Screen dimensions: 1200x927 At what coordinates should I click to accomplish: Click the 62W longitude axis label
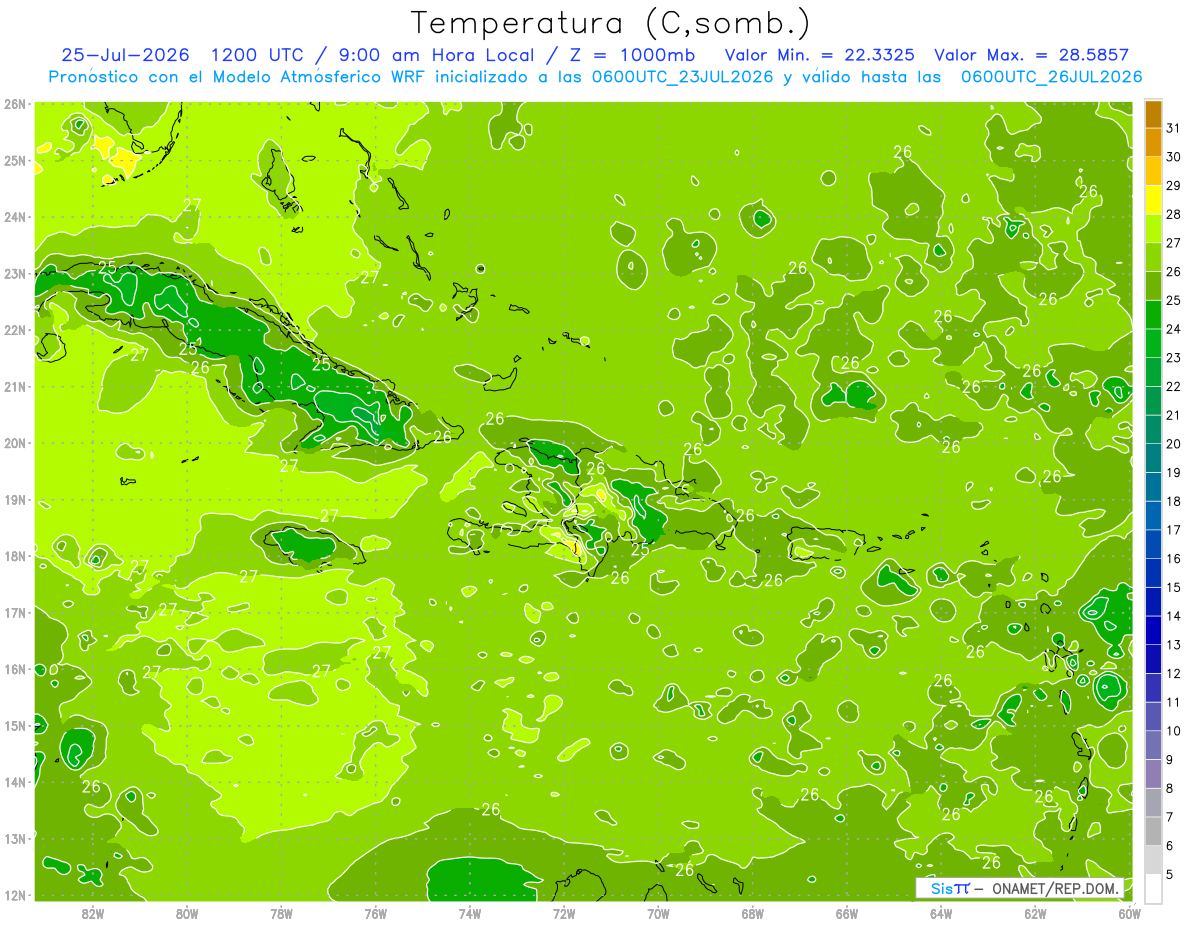coord(1035,913)
